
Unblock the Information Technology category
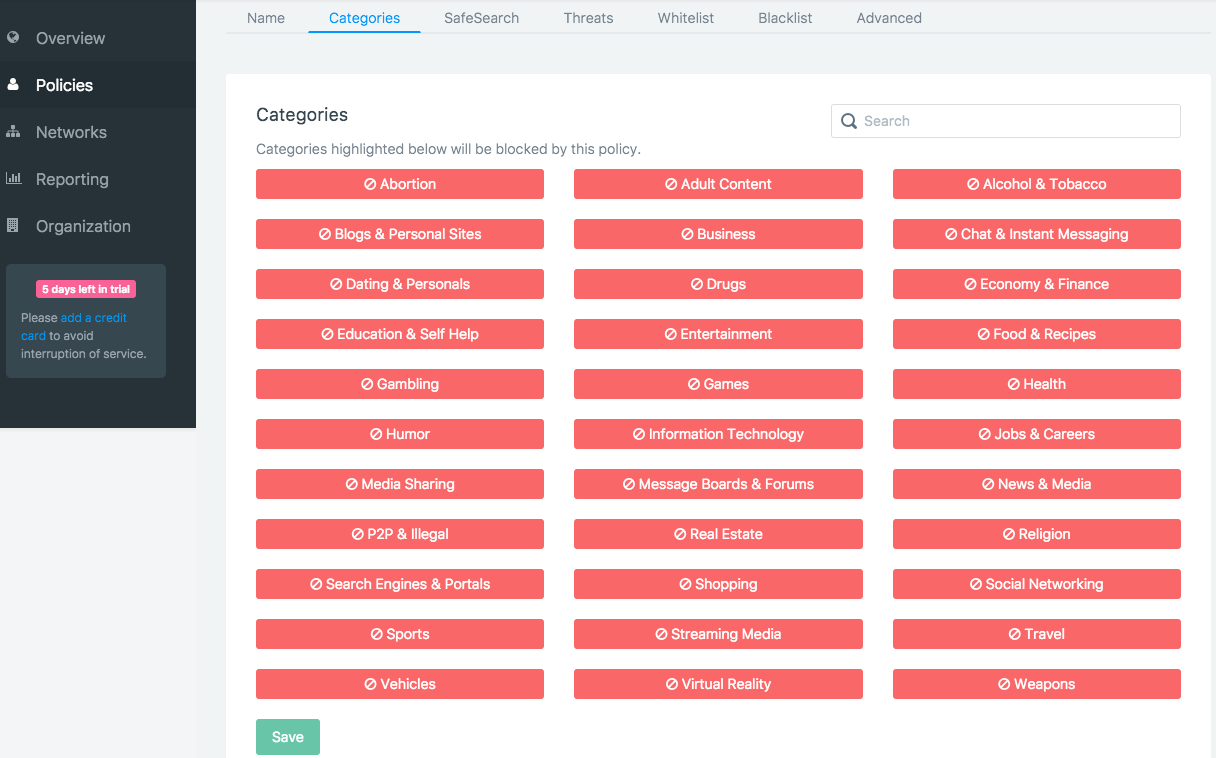[718, 434]
